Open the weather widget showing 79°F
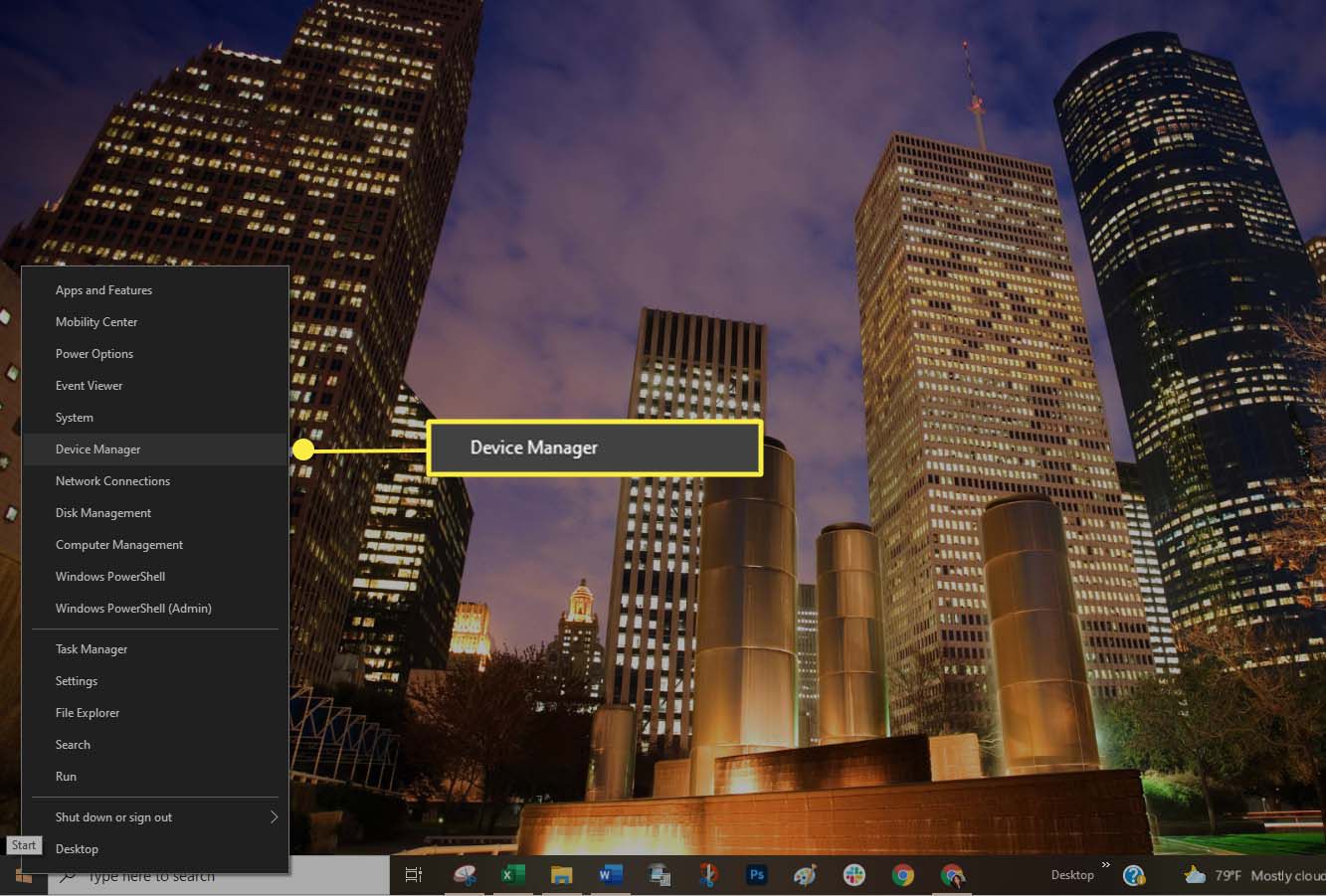Viewport: 1326px width, 896px height. tap(1253, 876)
